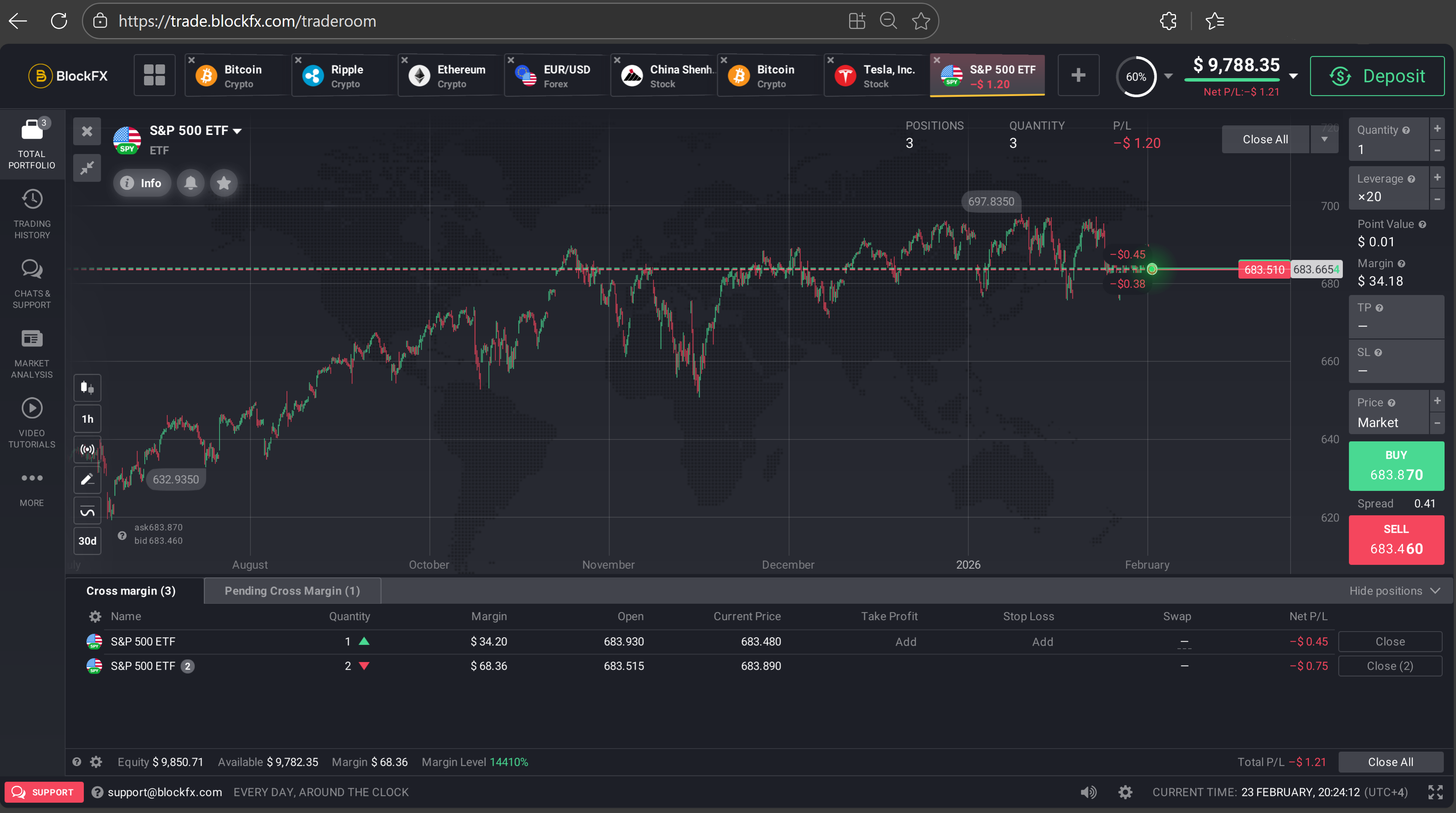Expand account balance dropdown arrow
Screen dimensions: 1456x813
[1293, 76]
